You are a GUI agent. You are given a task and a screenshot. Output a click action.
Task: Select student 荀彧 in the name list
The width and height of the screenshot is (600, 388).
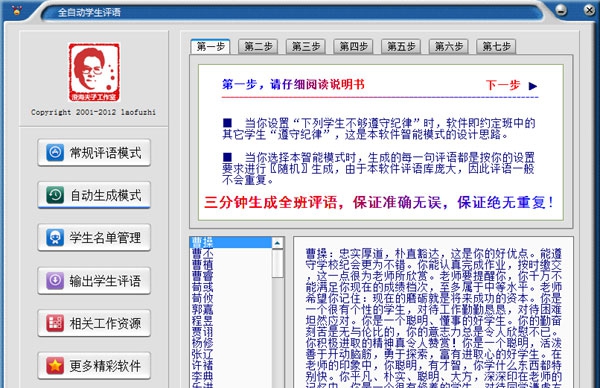(x=231, y=287)
